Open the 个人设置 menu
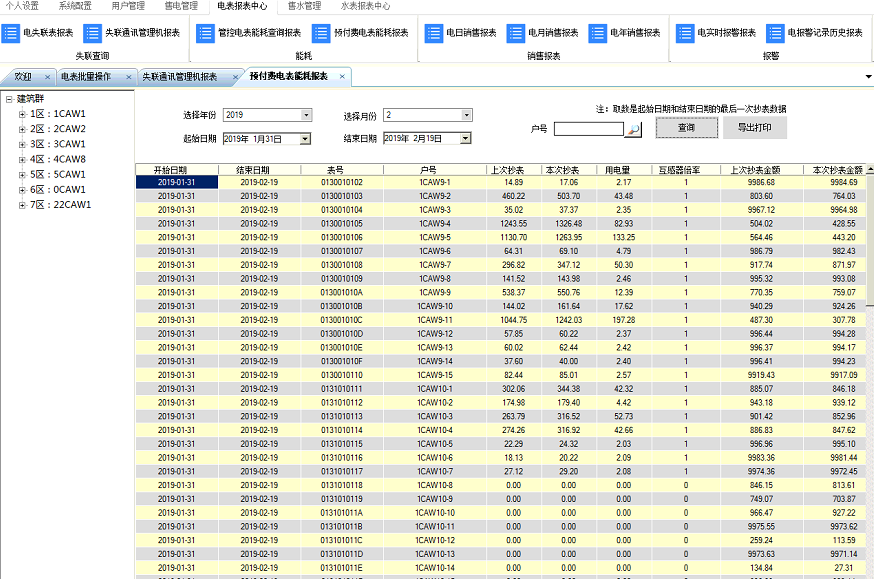Viewport: 874px width, 579px height. coord(22,6)
